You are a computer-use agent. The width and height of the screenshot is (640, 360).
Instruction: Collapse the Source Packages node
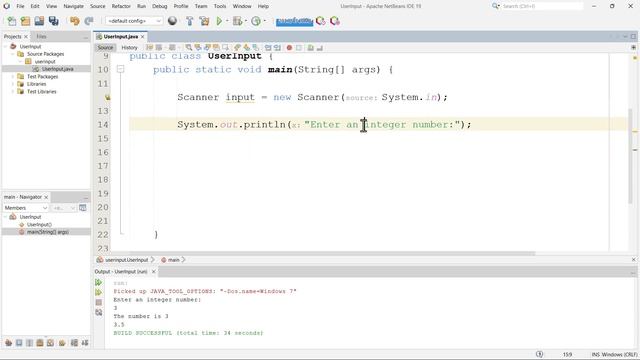click(x=13, y=54)
